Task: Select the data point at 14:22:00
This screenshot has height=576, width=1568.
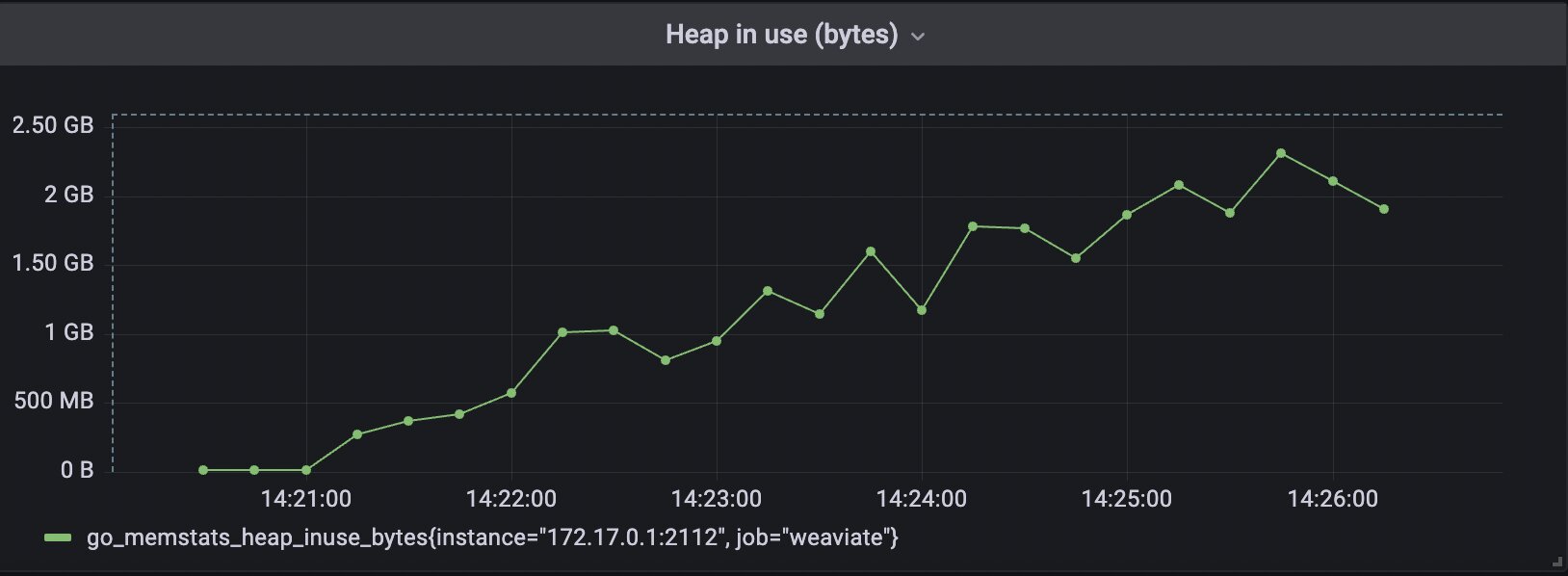Action: (x=511, y=393)
